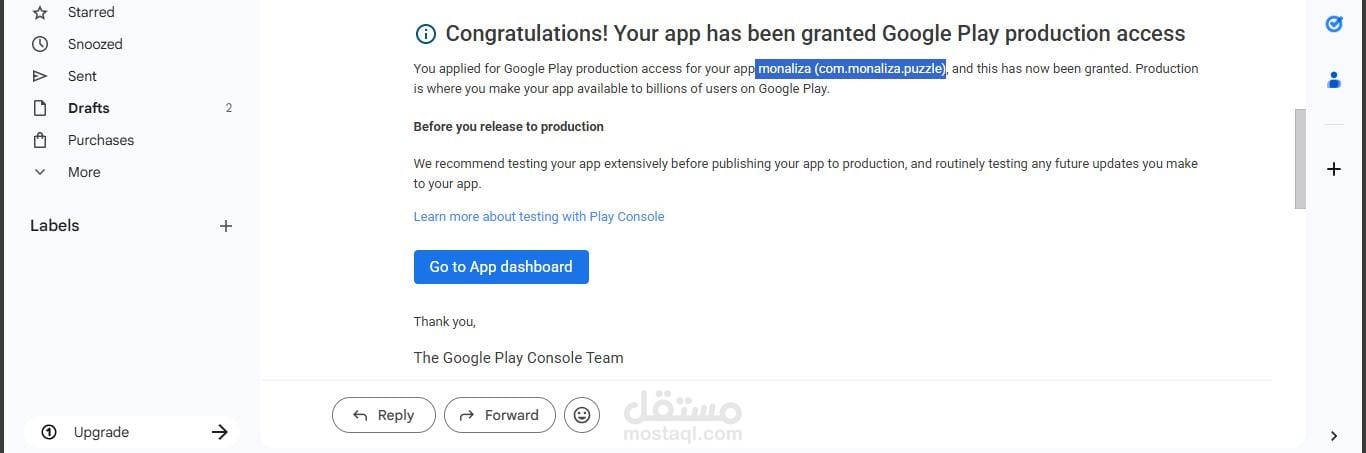Open the Tasks icon in the side panel
Viewport: 1366px width, 453px height.
[1333, 23]
